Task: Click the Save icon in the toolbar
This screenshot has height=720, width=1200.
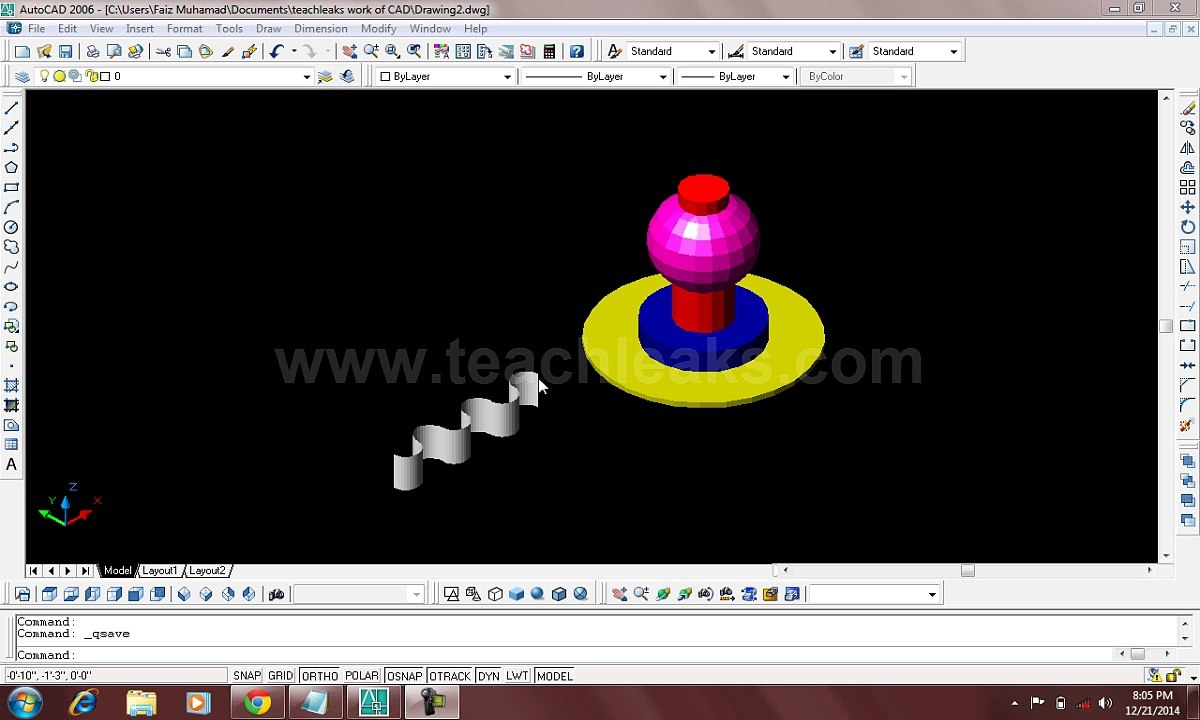Action: tap(66, 51)
